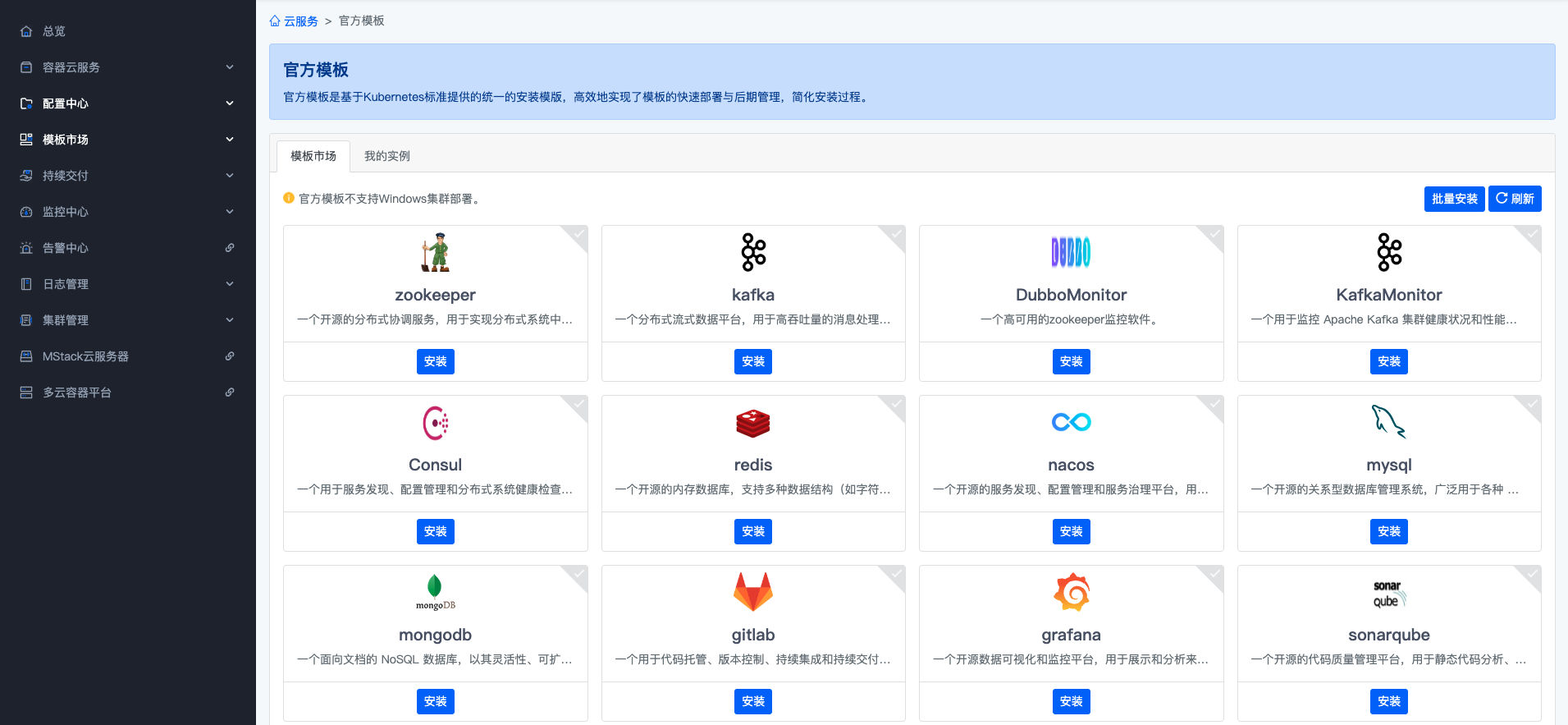
Task: Install the sonarqube template
Action: pyautogui.click(x=1389, y=701)
